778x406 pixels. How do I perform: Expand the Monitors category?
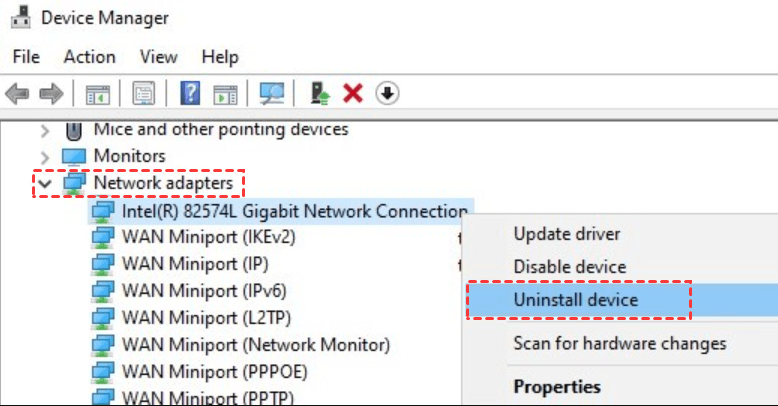tap(45, 157)
